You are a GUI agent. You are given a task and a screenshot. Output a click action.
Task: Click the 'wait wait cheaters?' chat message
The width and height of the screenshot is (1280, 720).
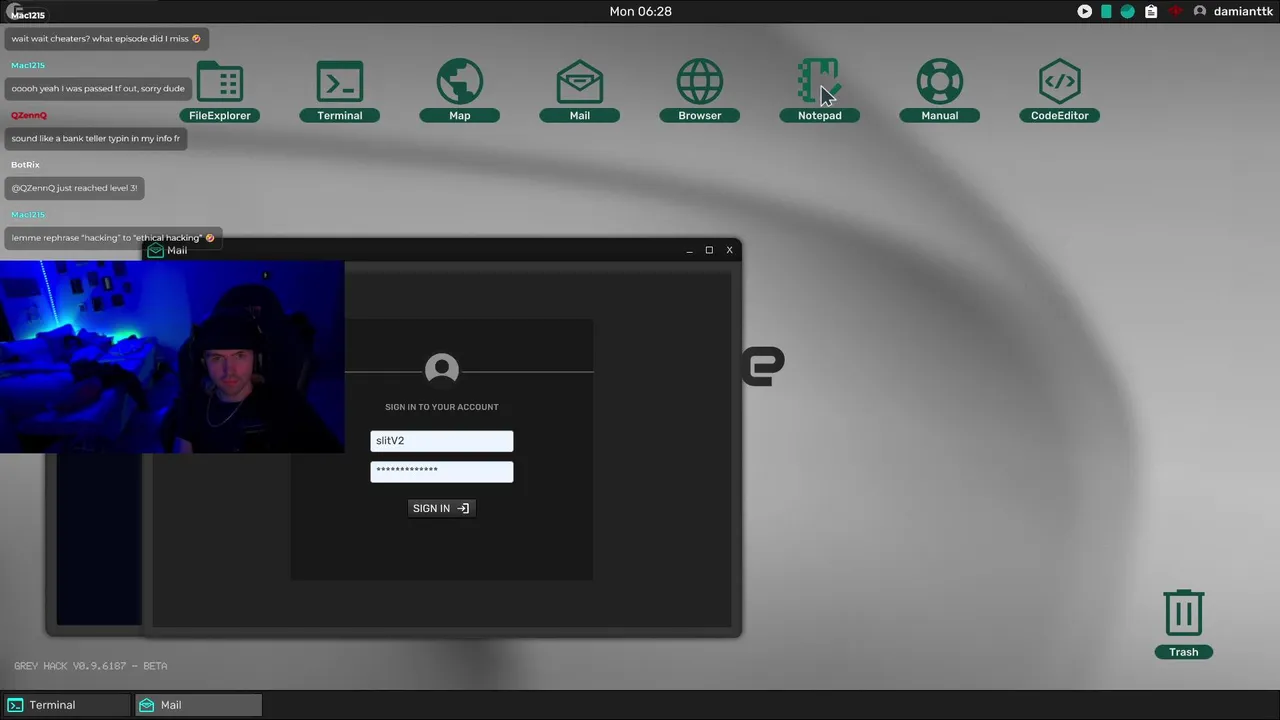coord(106,39)
